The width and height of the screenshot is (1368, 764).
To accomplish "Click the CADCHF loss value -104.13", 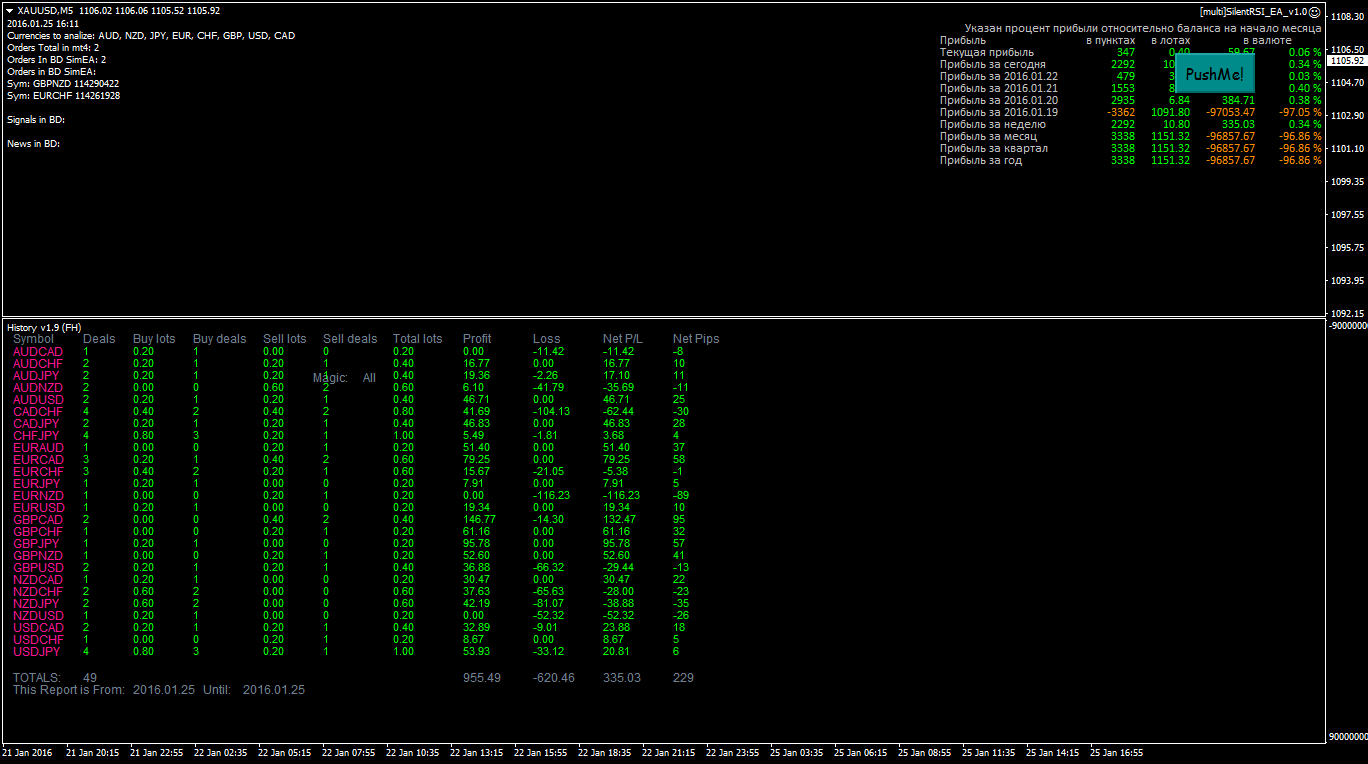I will pyautogui.click(x=551, y=412).
